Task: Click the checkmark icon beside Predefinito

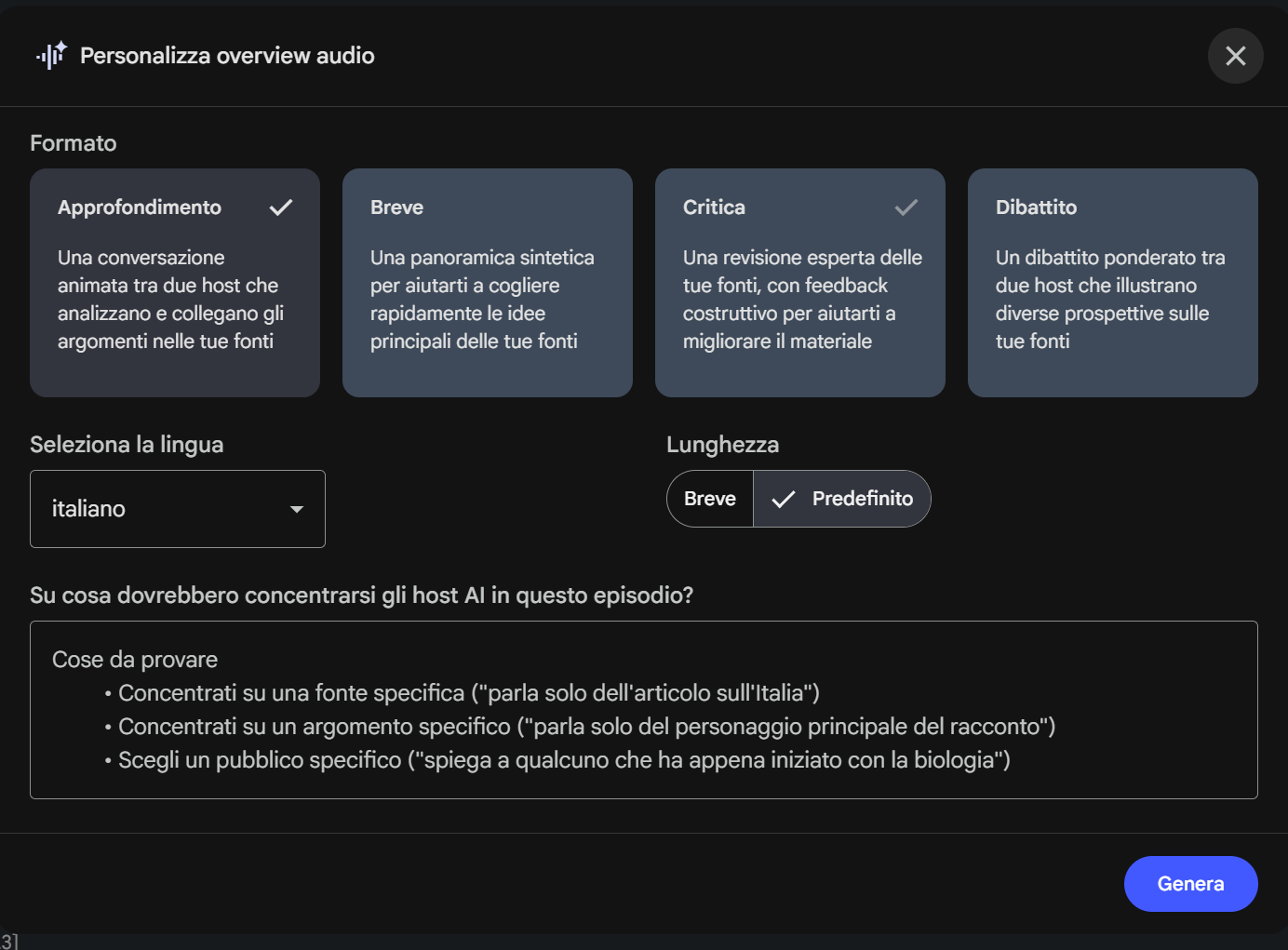Action: point(784,500)
